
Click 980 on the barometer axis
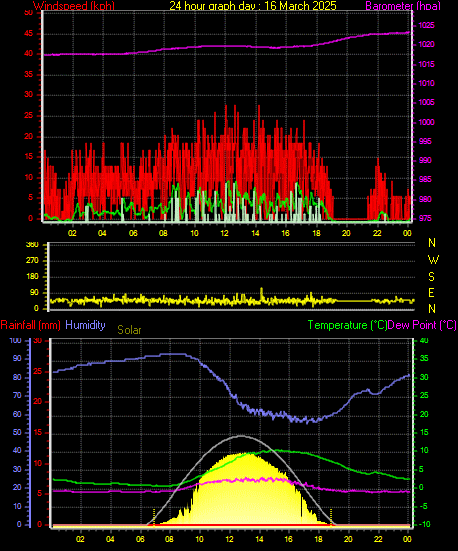[x=425, y=199]
